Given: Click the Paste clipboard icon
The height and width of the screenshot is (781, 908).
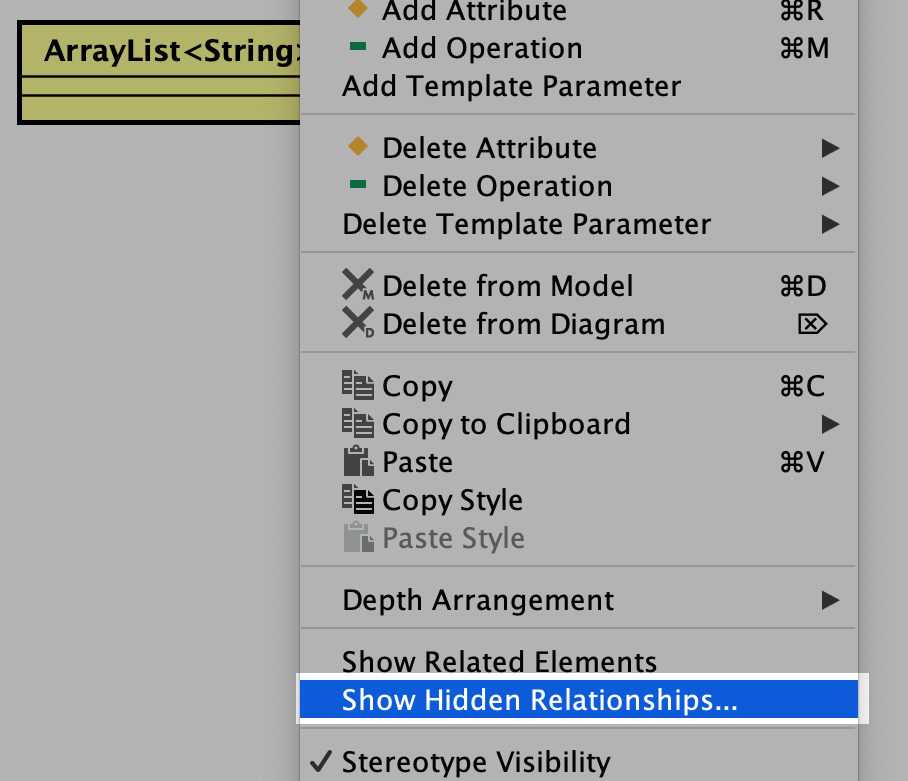Looking at the screenshot, I should coord(357,462).
